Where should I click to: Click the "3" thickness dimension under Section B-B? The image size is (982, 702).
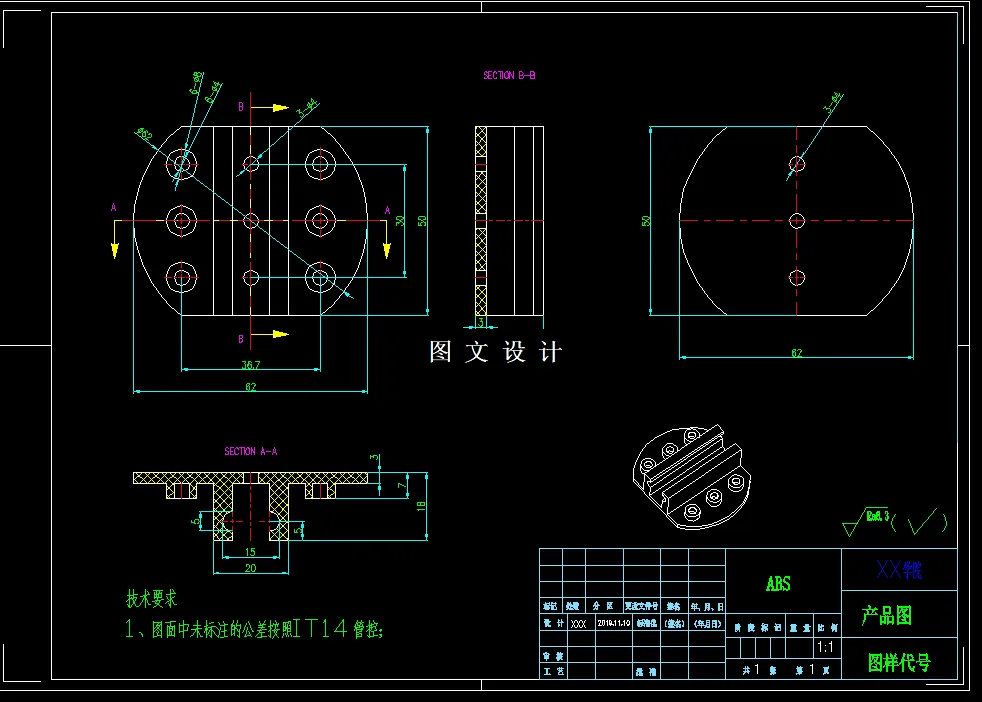481,323
